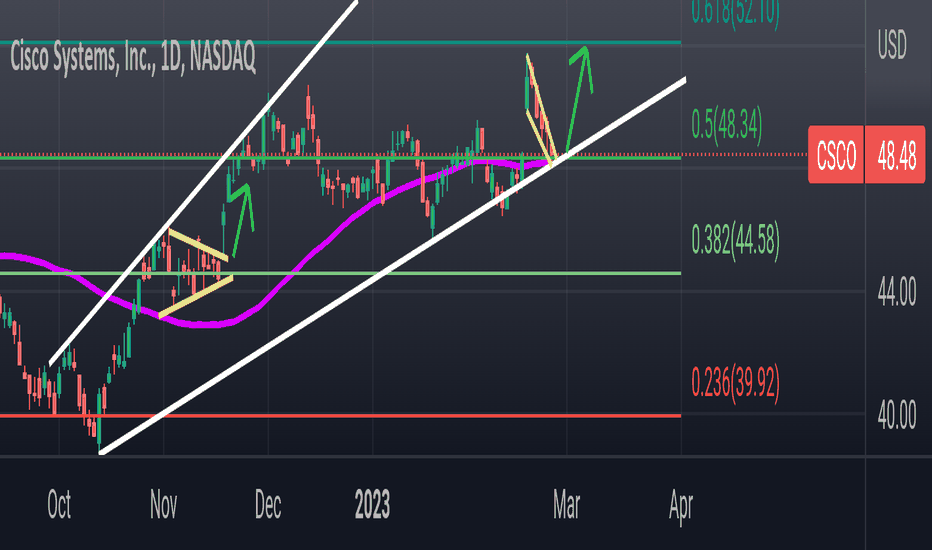Click the Mar label on time axis
The image size is (932, 550).
[x=566, y=505]
